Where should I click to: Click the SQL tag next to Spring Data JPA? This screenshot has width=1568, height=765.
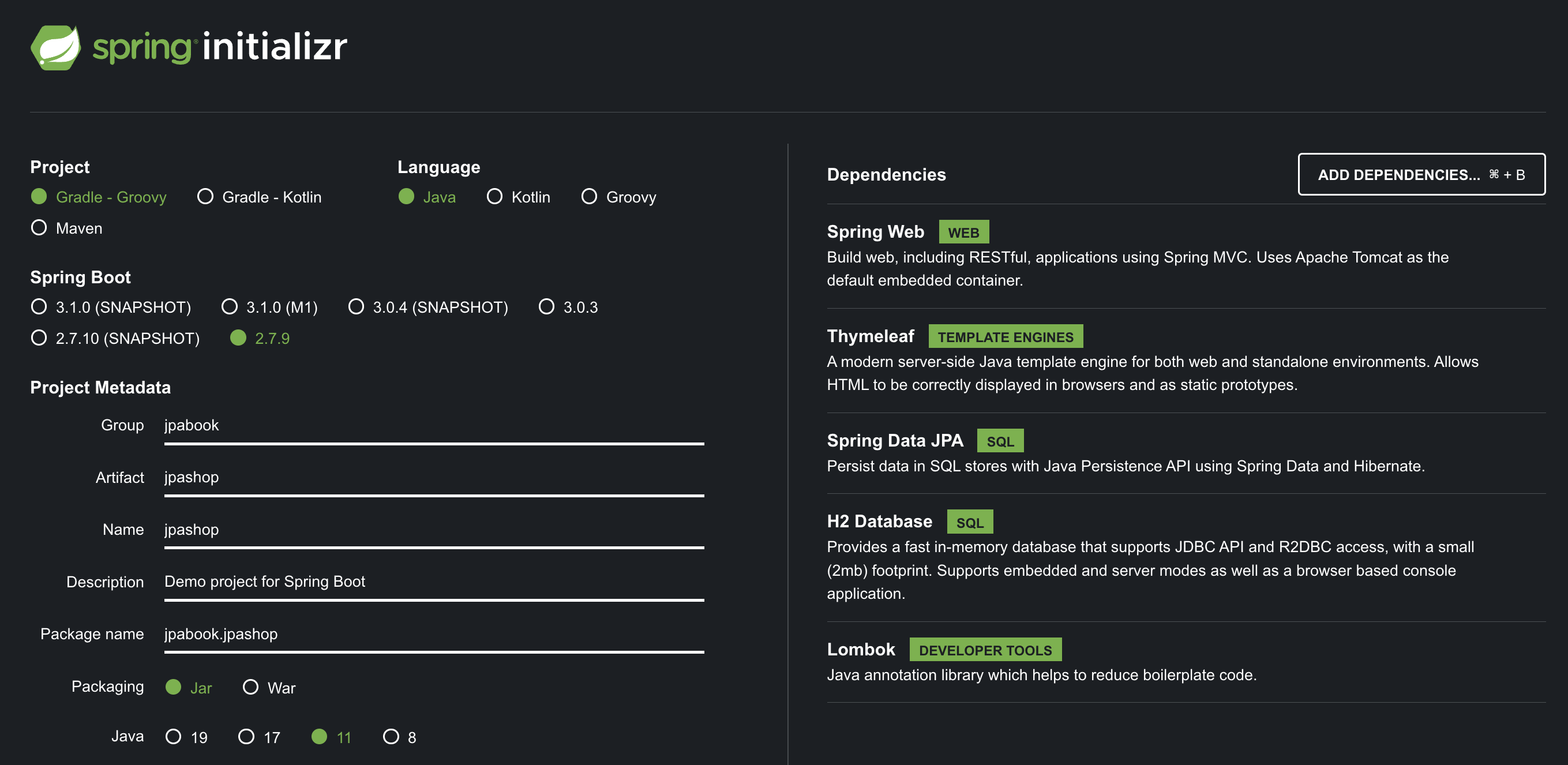pyautogui.click(x=1000, y=441)
